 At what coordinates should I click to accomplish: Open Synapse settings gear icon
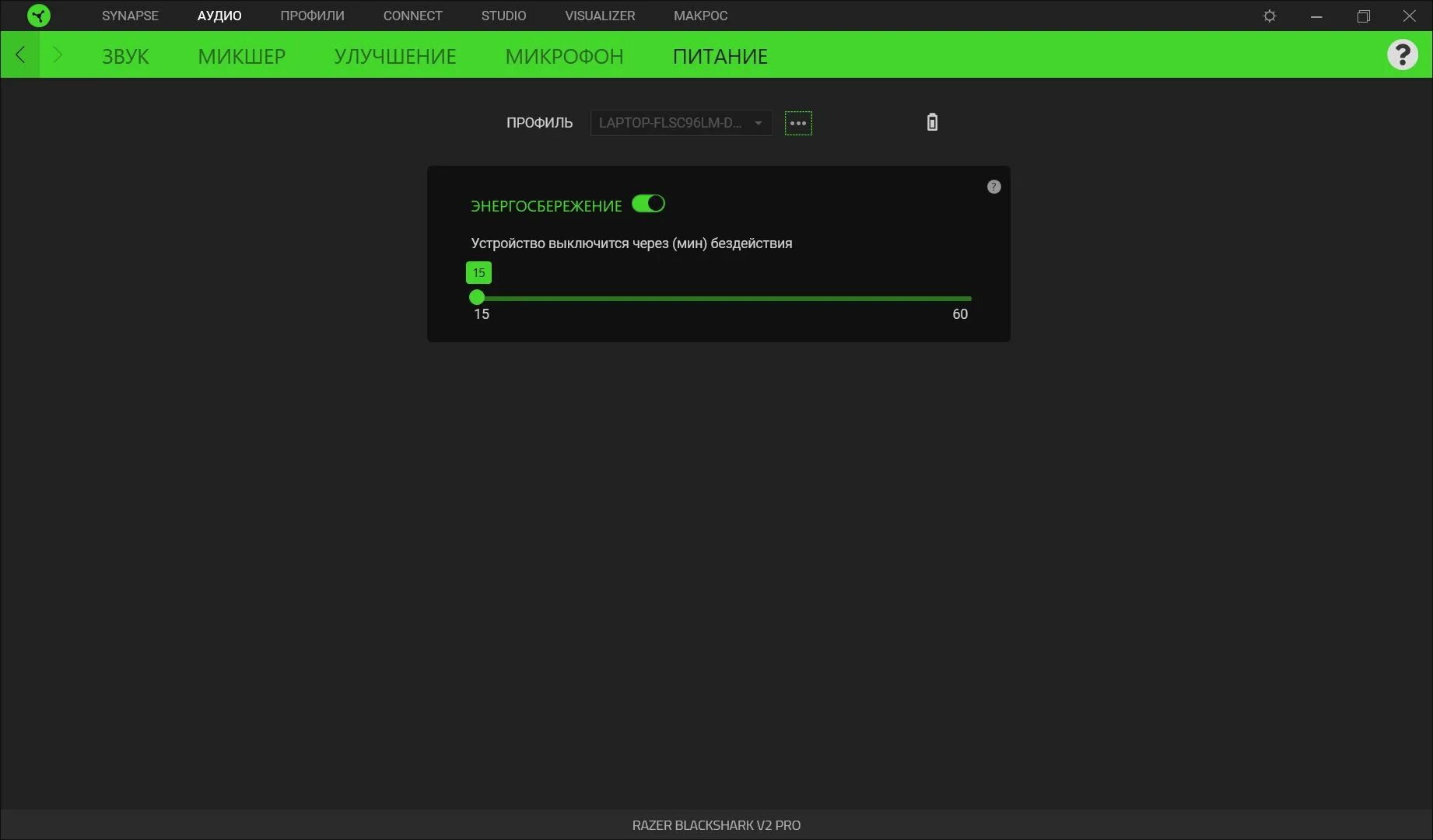[1270, 16]
